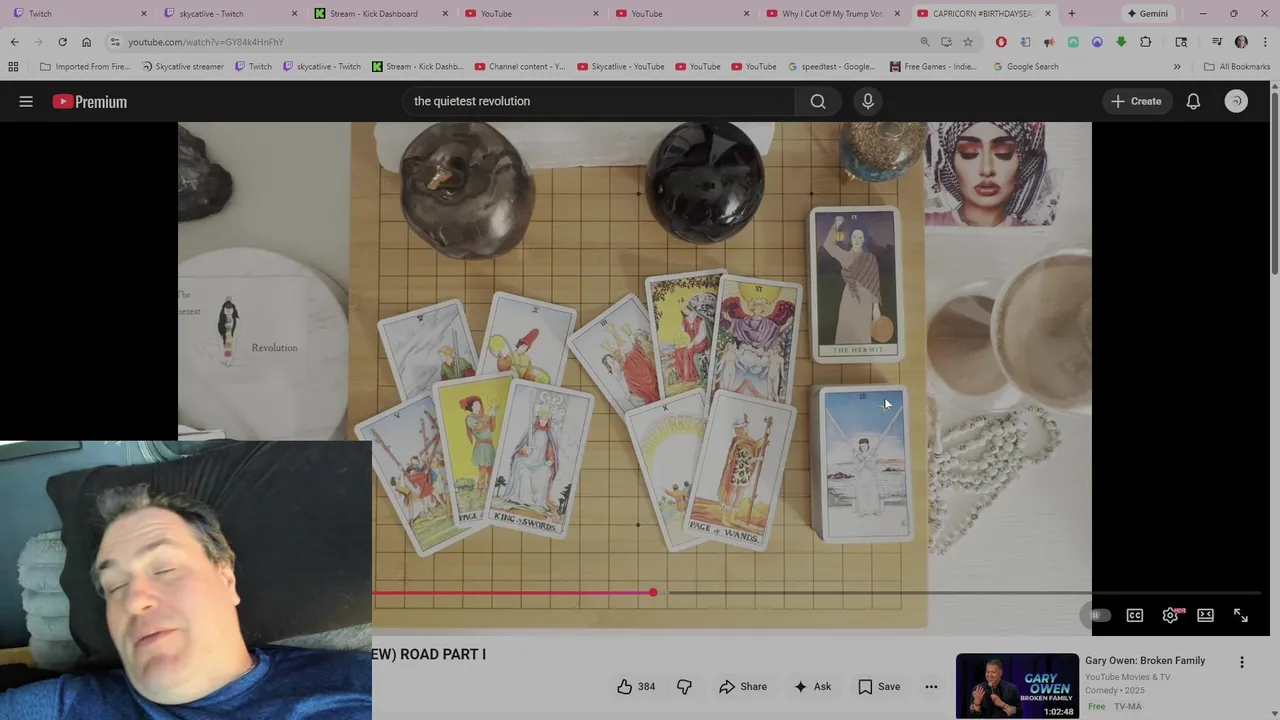Open the YouTube notifications bell
1280x720 pixels.
pos(1193,101)
